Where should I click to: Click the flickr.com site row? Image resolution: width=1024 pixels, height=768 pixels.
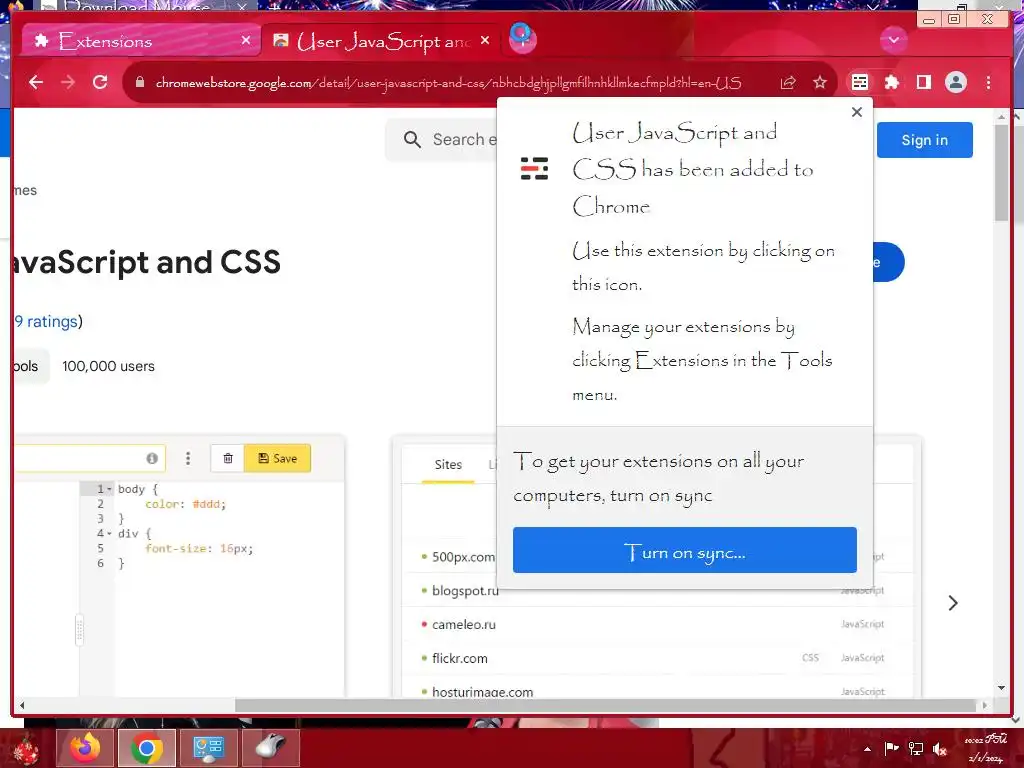[x=656, y=658]
